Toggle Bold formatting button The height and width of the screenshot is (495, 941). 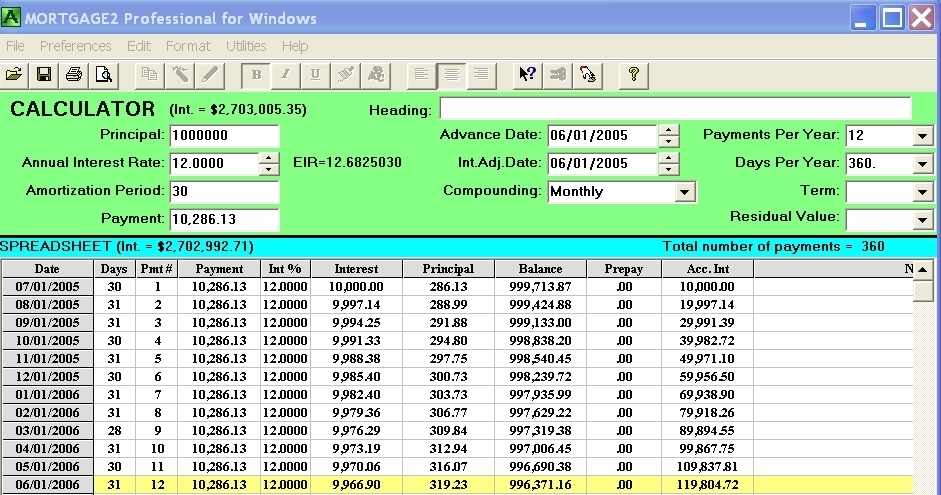pos(256,74)
